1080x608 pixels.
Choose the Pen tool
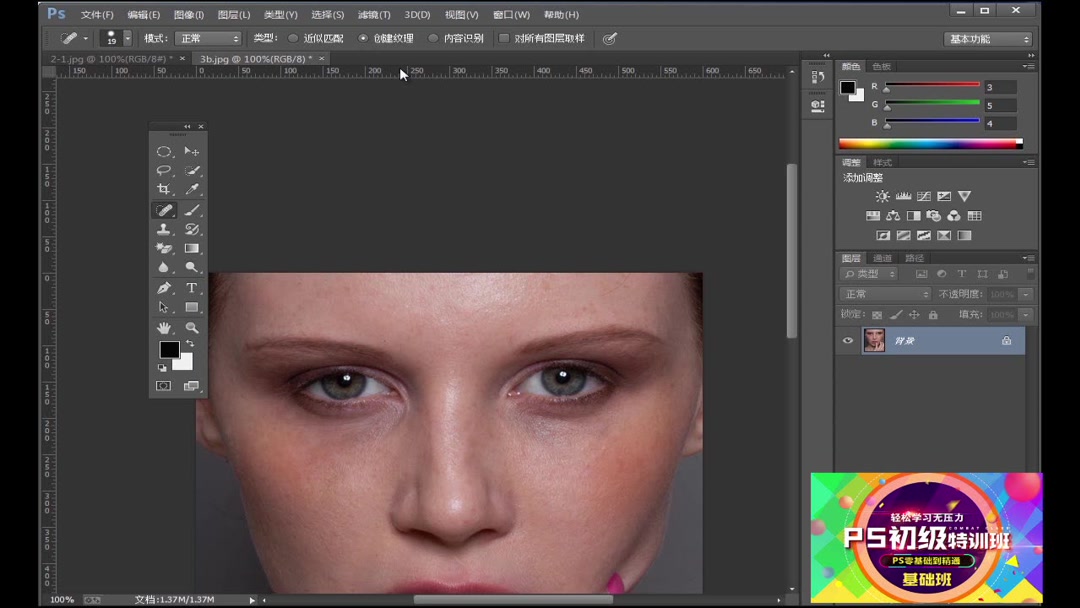(164, 288)
